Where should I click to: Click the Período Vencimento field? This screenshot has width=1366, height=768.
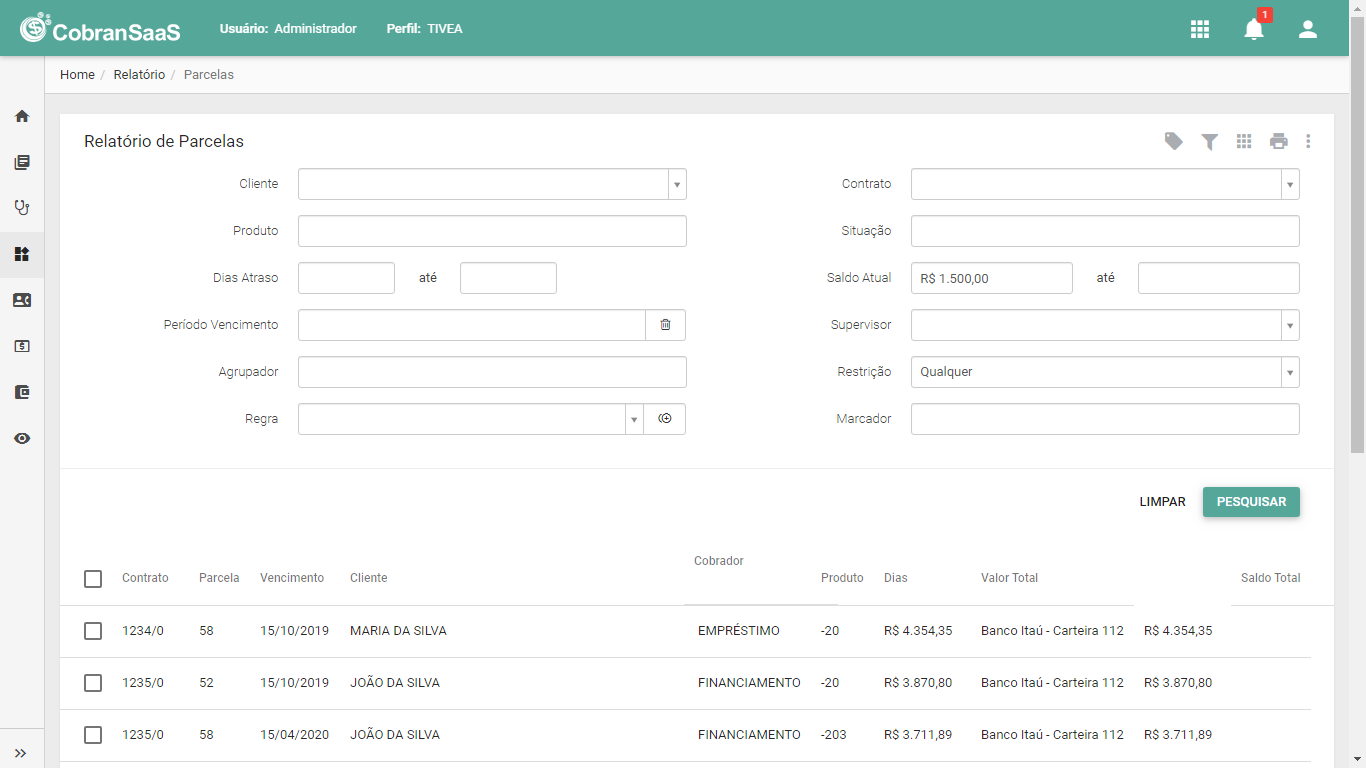472,325
